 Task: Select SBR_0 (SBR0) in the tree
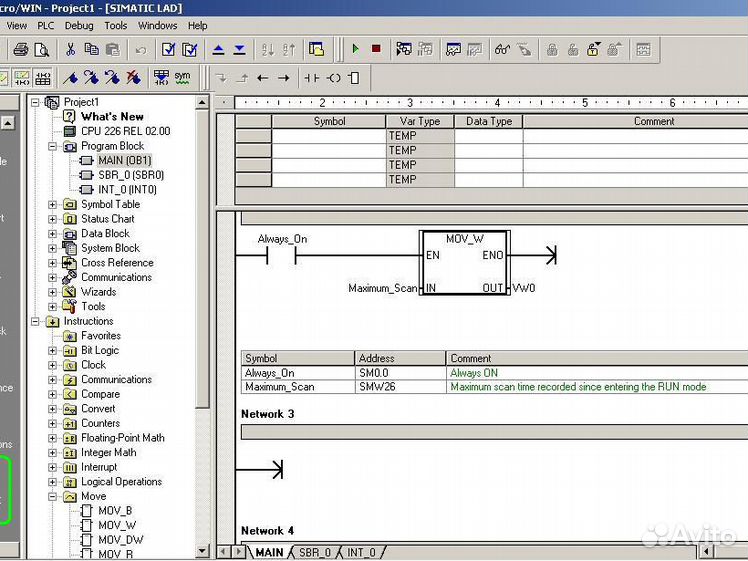coord(131,175)
